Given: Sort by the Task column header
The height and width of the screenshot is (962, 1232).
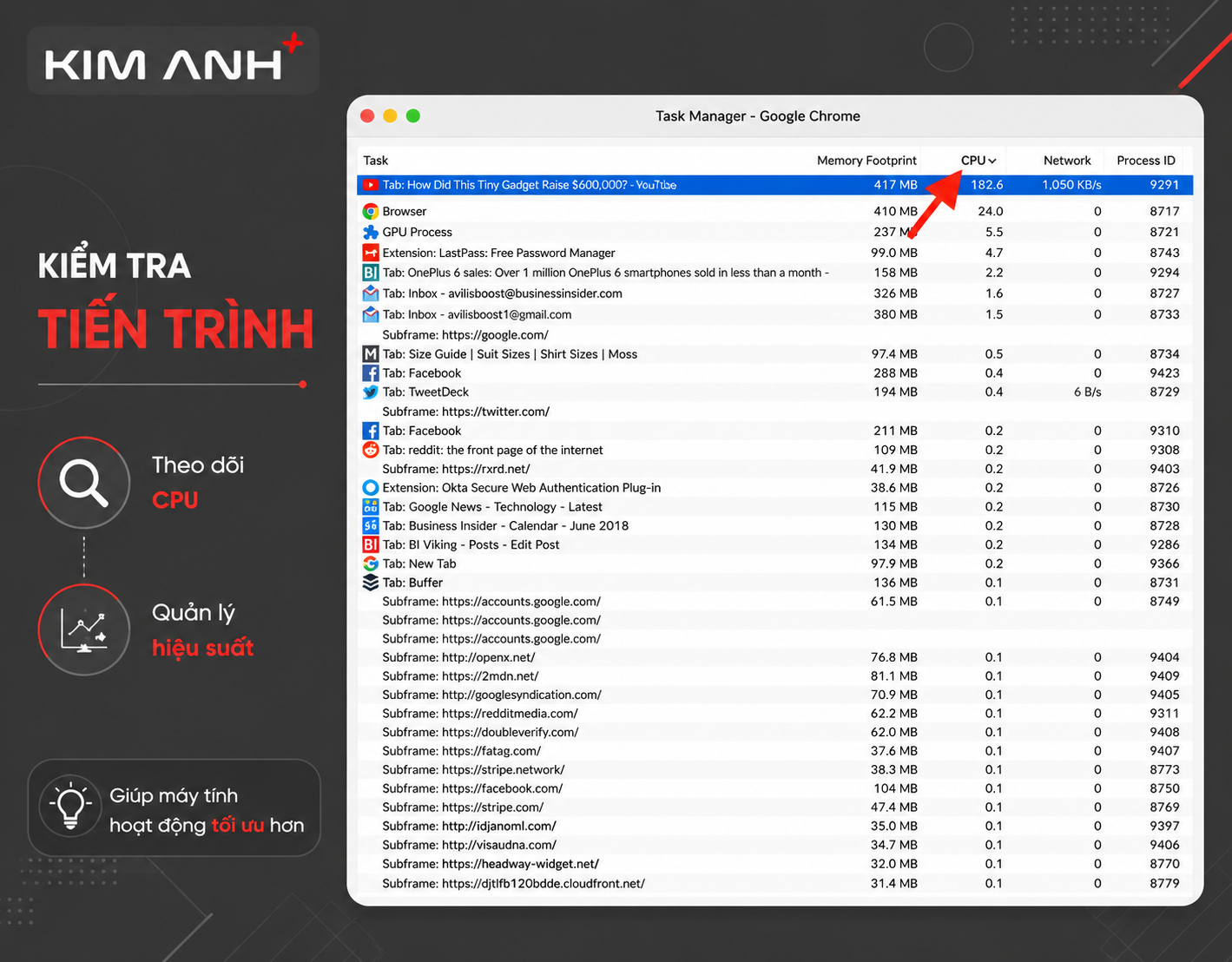Looking at the screenshot, I should 376,161.
